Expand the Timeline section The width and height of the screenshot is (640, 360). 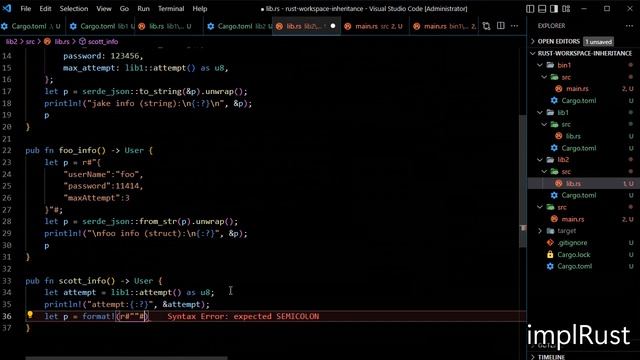(551, 357)
